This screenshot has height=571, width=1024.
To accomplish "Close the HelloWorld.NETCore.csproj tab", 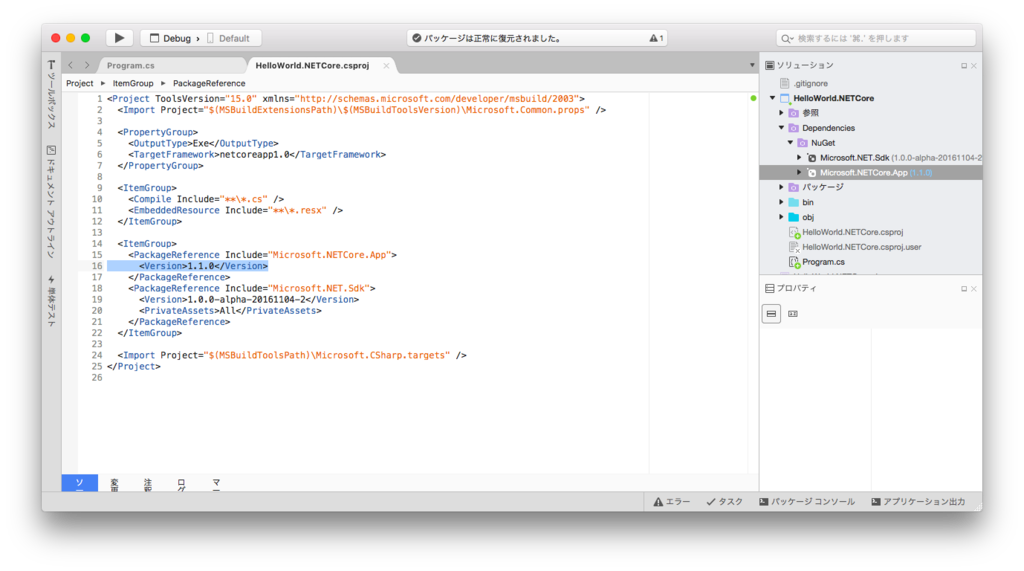I will click(x=386, y=65).
